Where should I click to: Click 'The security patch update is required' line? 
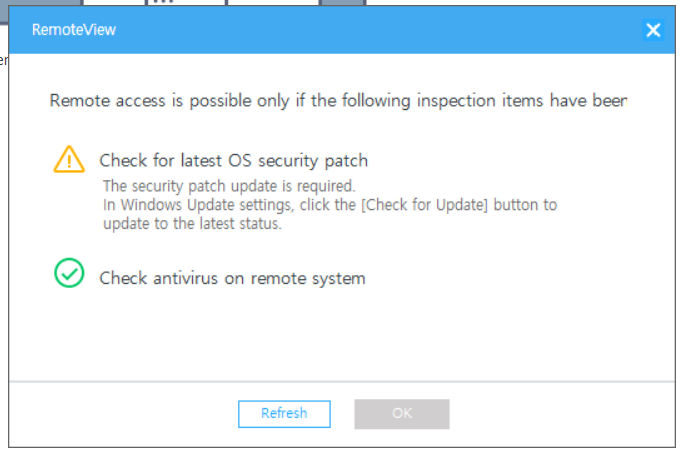[x=229, y=186]
